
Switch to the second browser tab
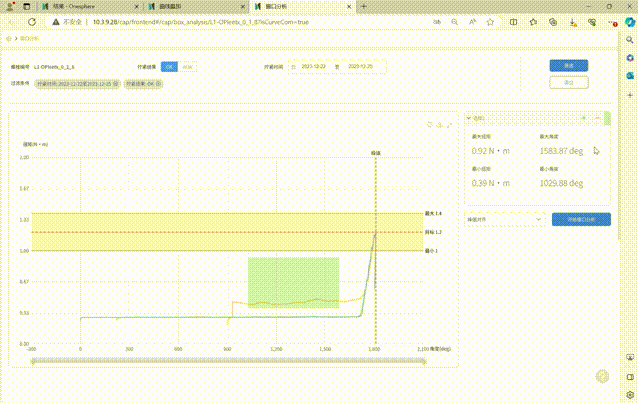[x=195, y=7]
